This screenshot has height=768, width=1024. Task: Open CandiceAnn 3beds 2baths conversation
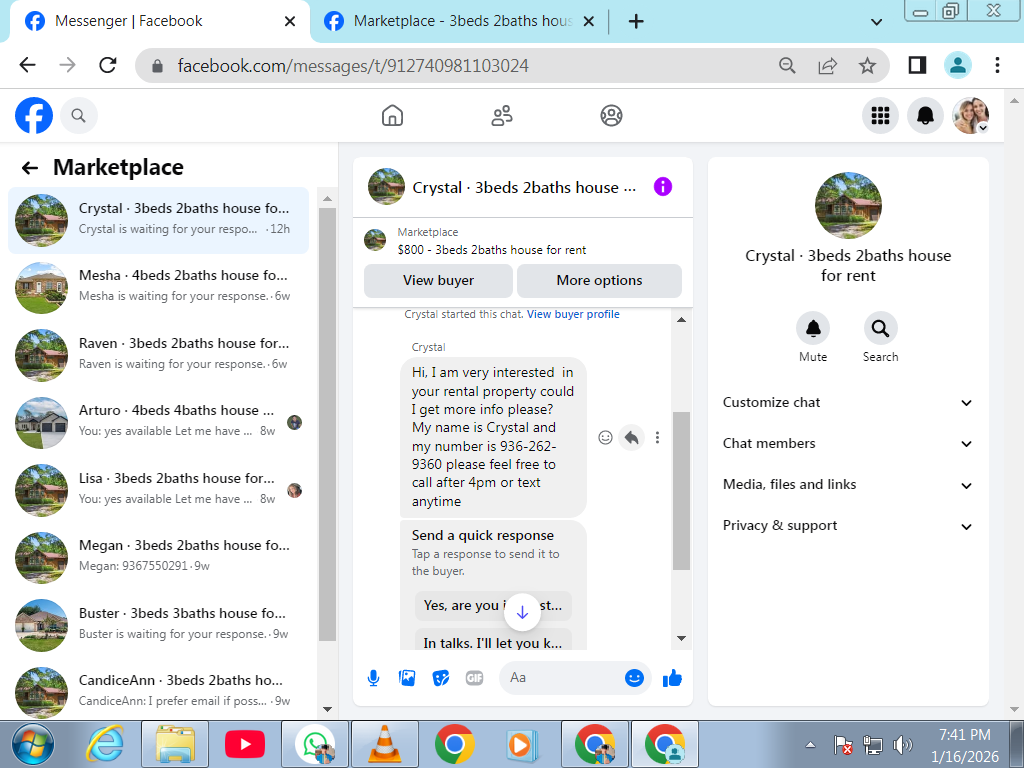pyautogui.click(x=159, y=692)
